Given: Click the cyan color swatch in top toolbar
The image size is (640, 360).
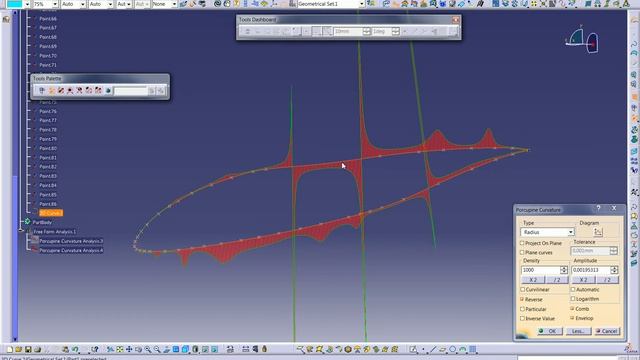Looking at the screenshot, I should (14, 4).
